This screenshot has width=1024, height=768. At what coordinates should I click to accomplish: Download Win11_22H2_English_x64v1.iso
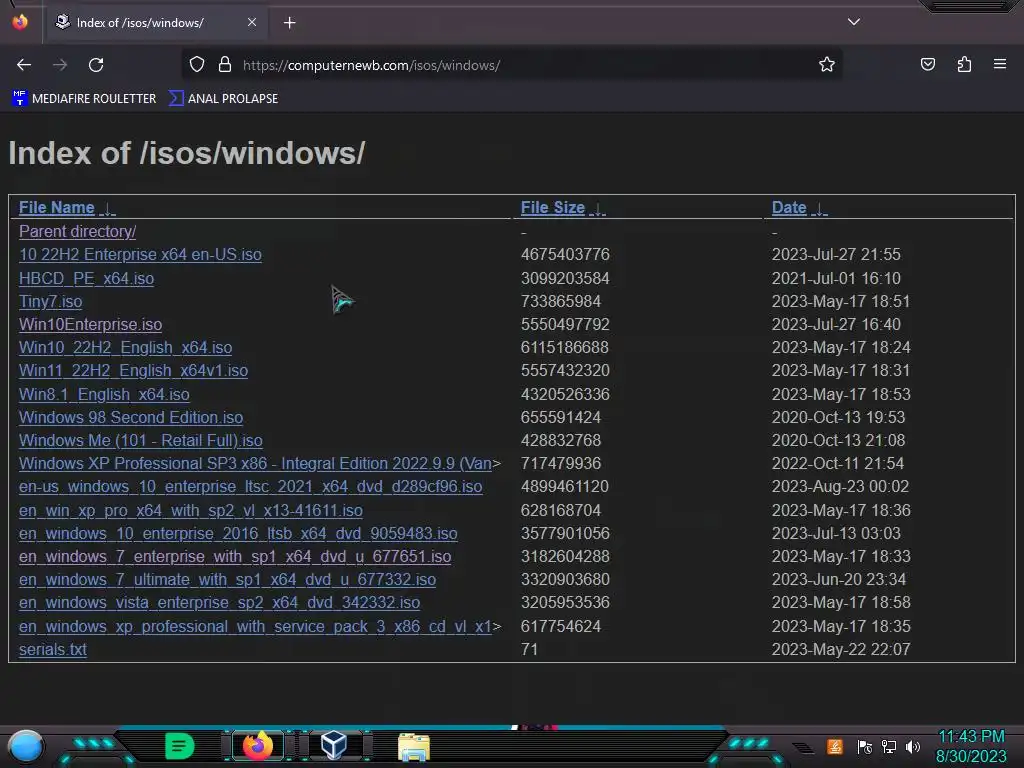(x=133, y=371)
